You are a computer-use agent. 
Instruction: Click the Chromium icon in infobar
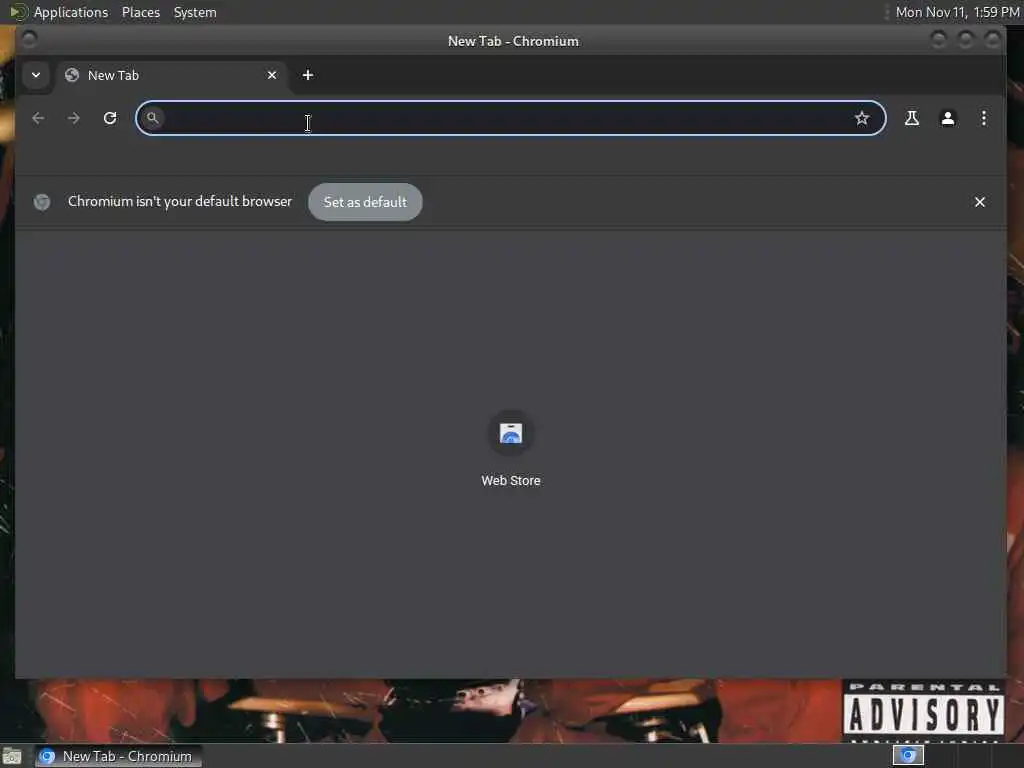click(x=42, y=202)
